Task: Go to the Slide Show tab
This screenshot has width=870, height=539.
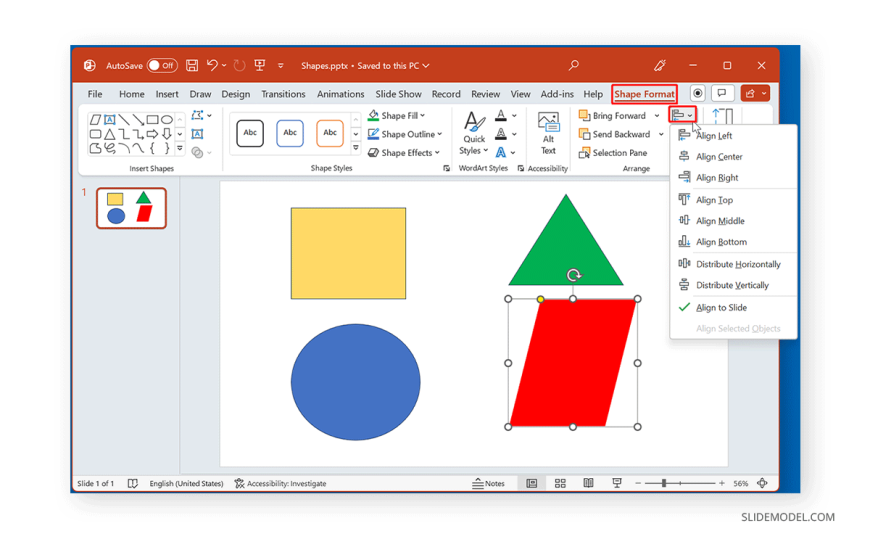Action: [398, 94]
